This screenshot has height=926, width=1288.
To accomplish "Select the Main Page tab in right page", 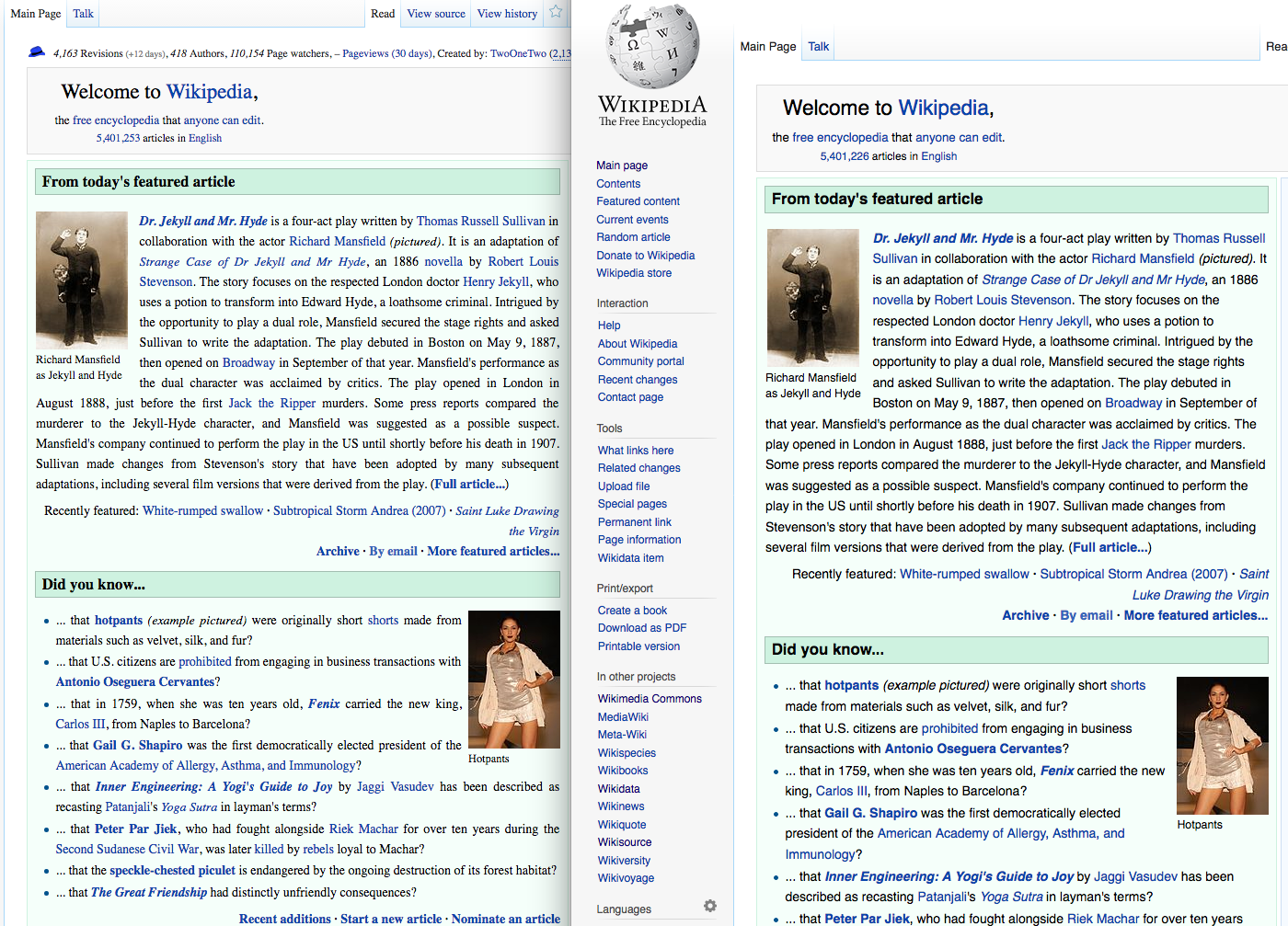I will [x=768, y=47].
